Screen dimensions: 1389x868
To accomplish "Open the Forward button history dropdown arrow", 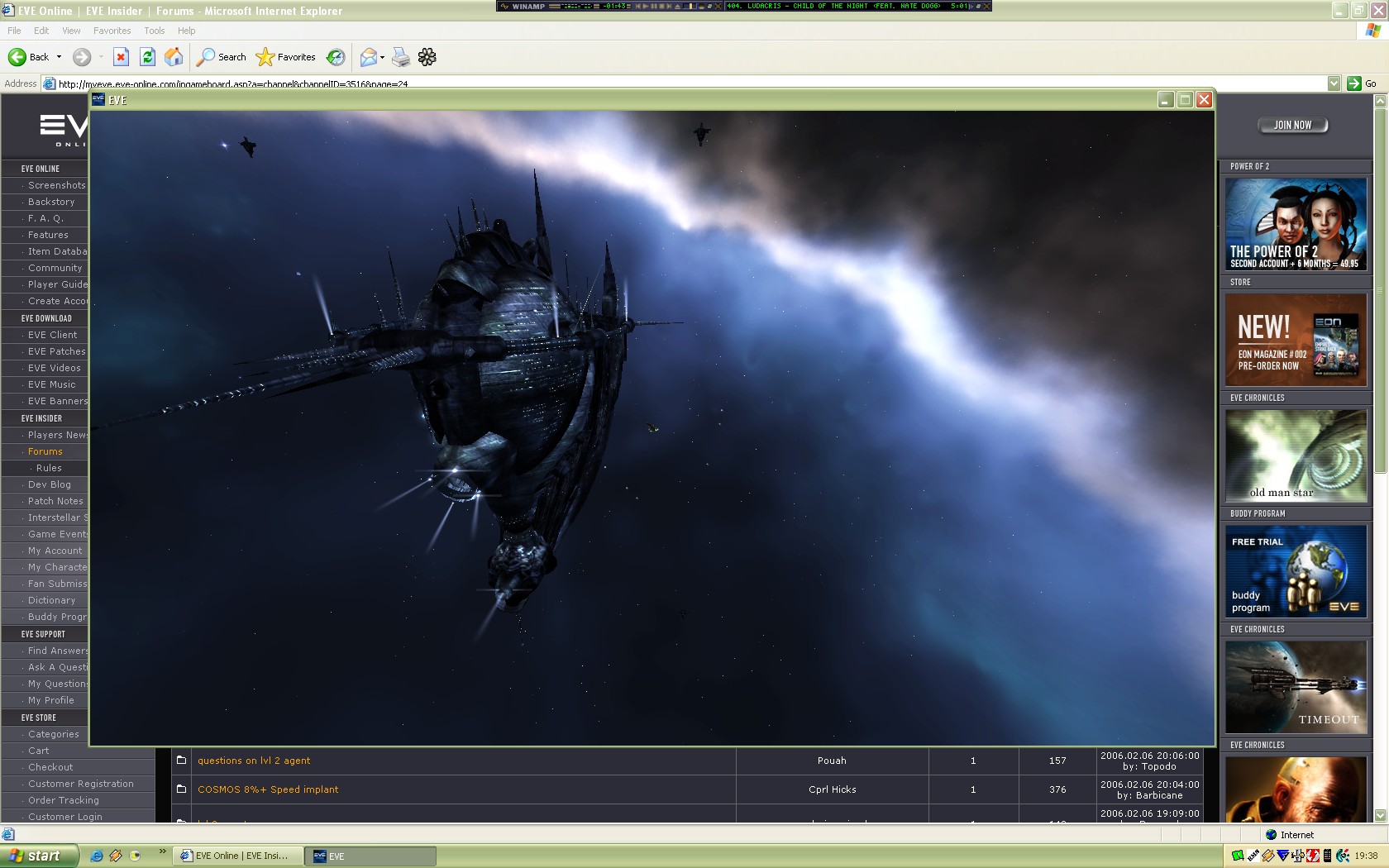I will pyautogui.click(x=101, y=57).
